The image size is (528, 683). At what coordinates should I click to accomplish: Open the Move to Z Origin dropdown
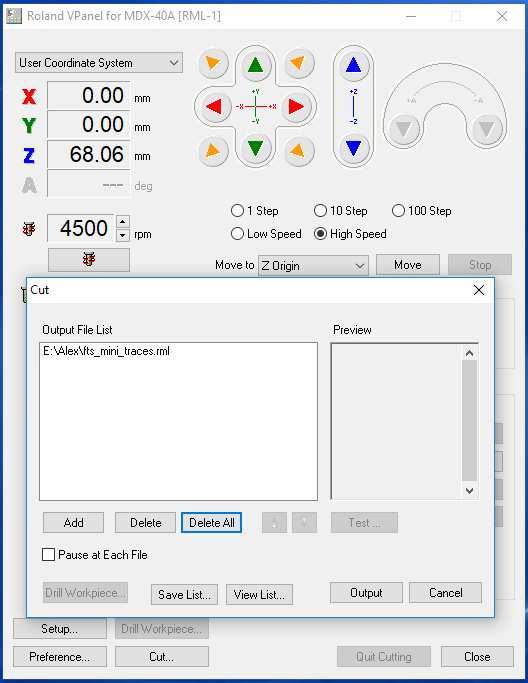pos(313,266)
